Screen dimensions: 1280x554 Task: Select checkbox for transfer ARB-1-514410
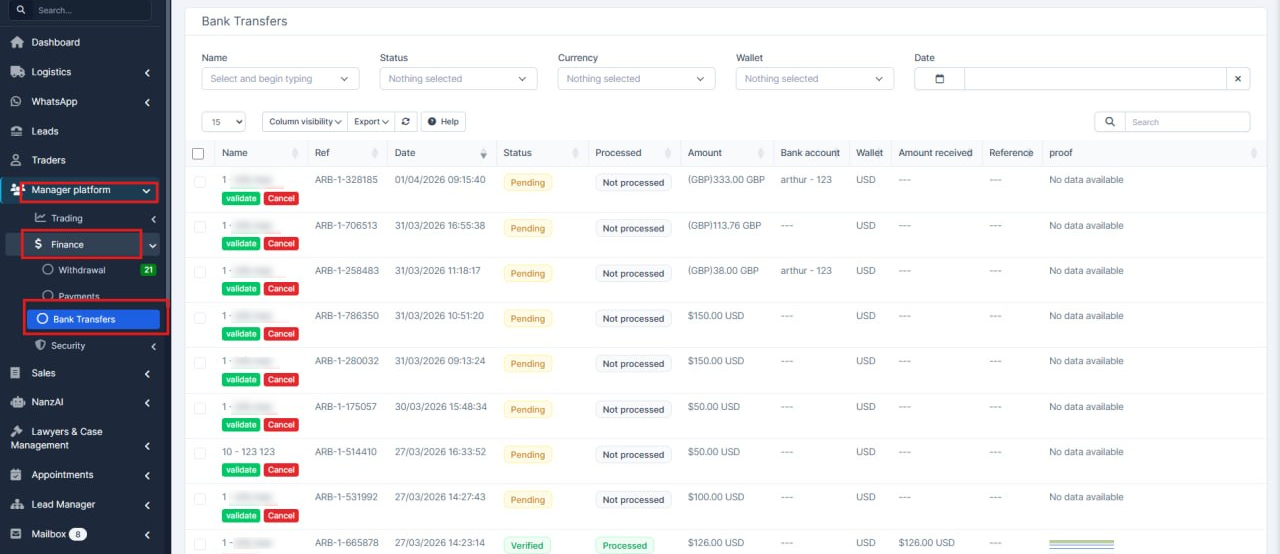pos(200,453)
